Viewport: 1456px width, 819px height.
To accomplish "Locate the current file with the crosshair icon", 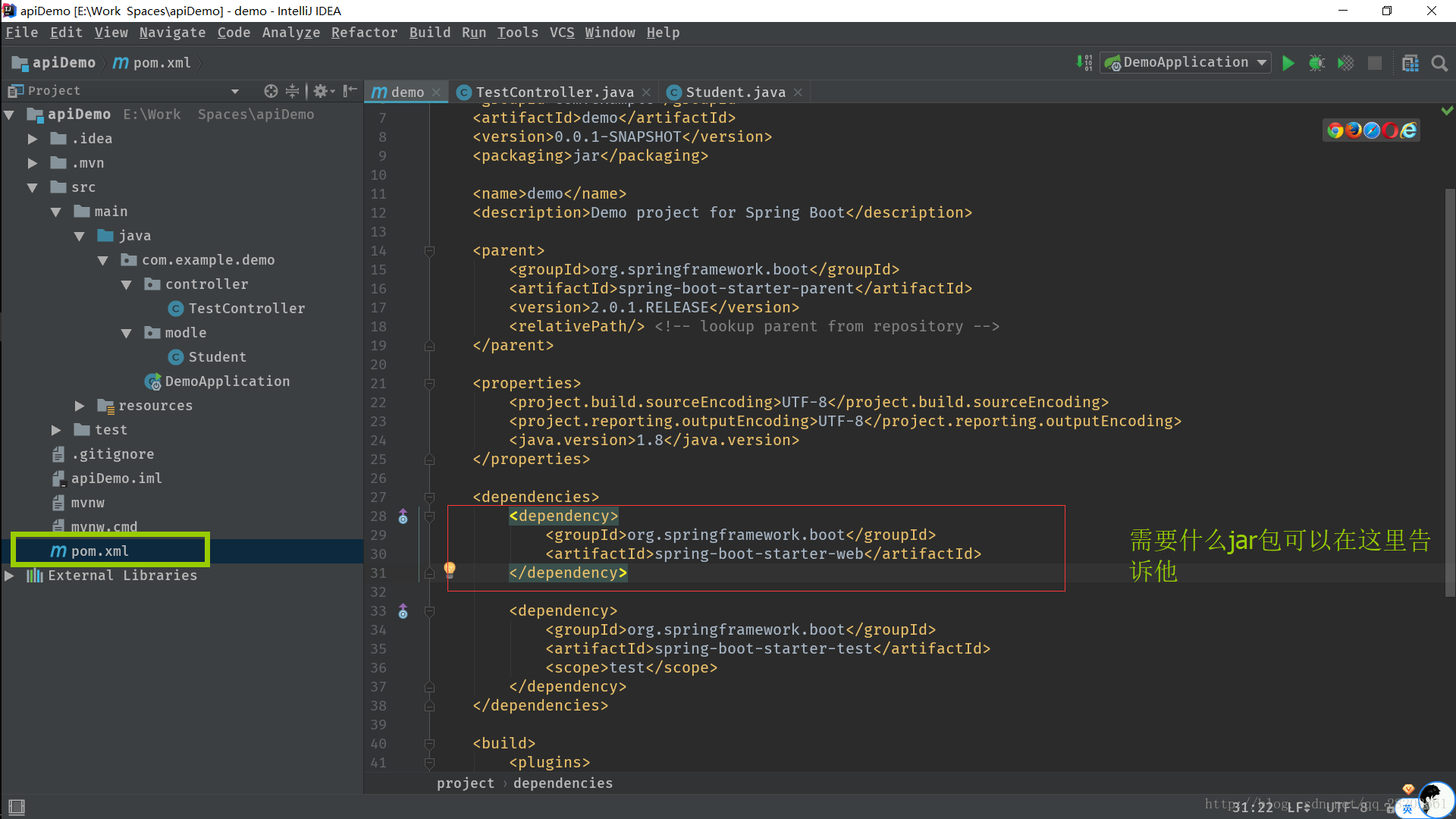I will coord(271,91).
